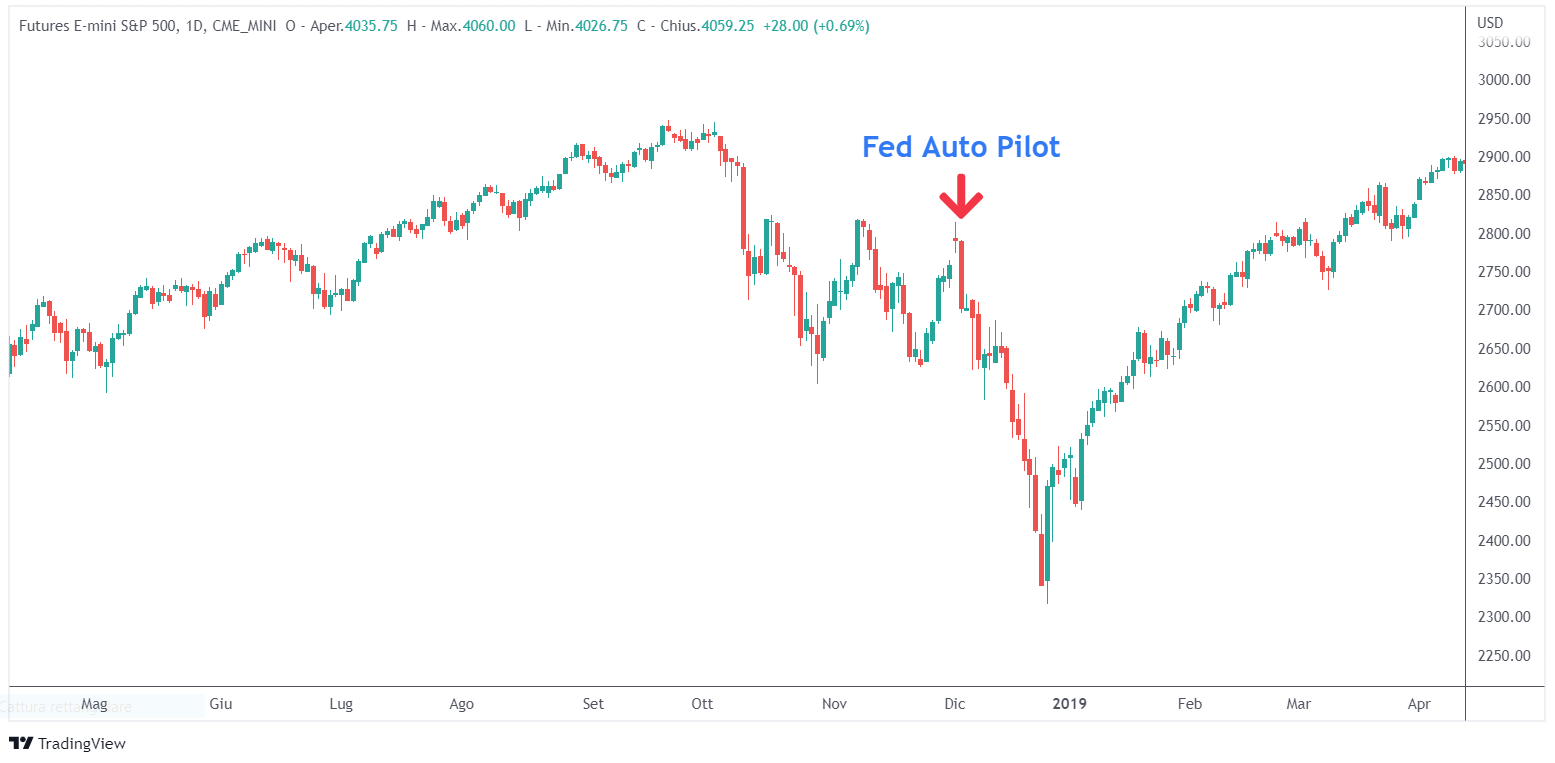Image resolution: width=1555 pixels, height=763 pixels.
Task: Click the 2500.00 price scale label
Action: pyautogui.click(x=1505, y=464)
